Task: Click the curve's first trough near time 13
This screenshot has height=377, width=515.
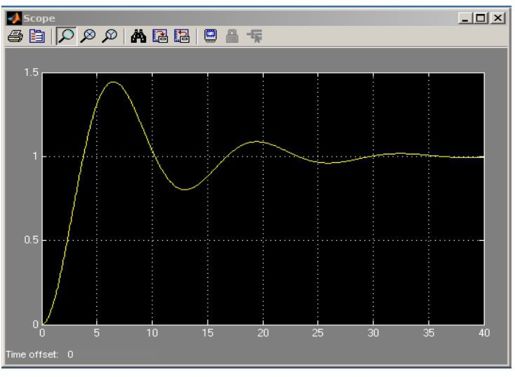Action: click(x=185, y=189)
